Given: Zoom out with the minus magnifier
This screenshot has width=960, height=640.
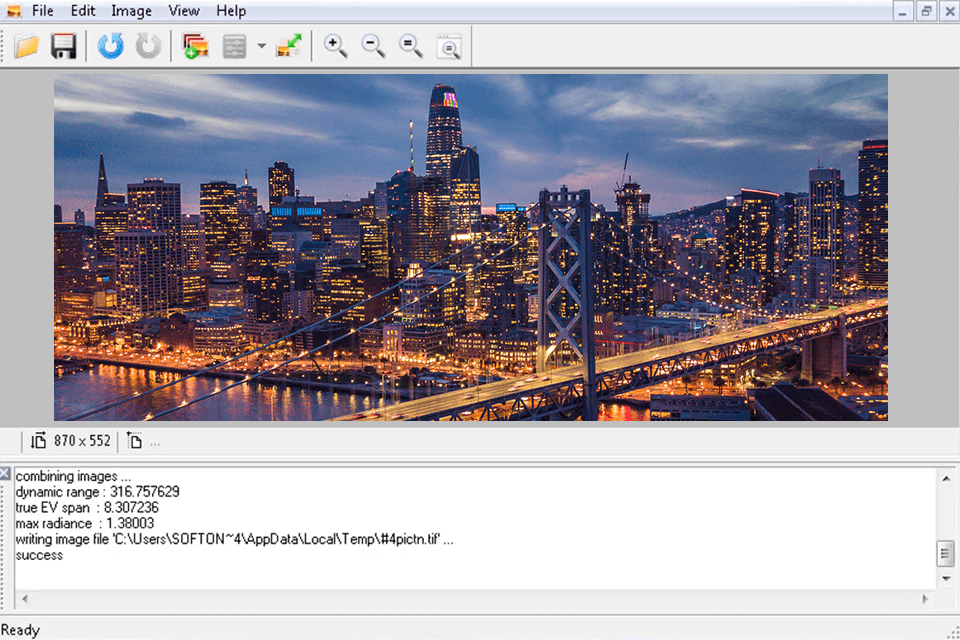Looking at the screenshot, I should pos(373,47).
